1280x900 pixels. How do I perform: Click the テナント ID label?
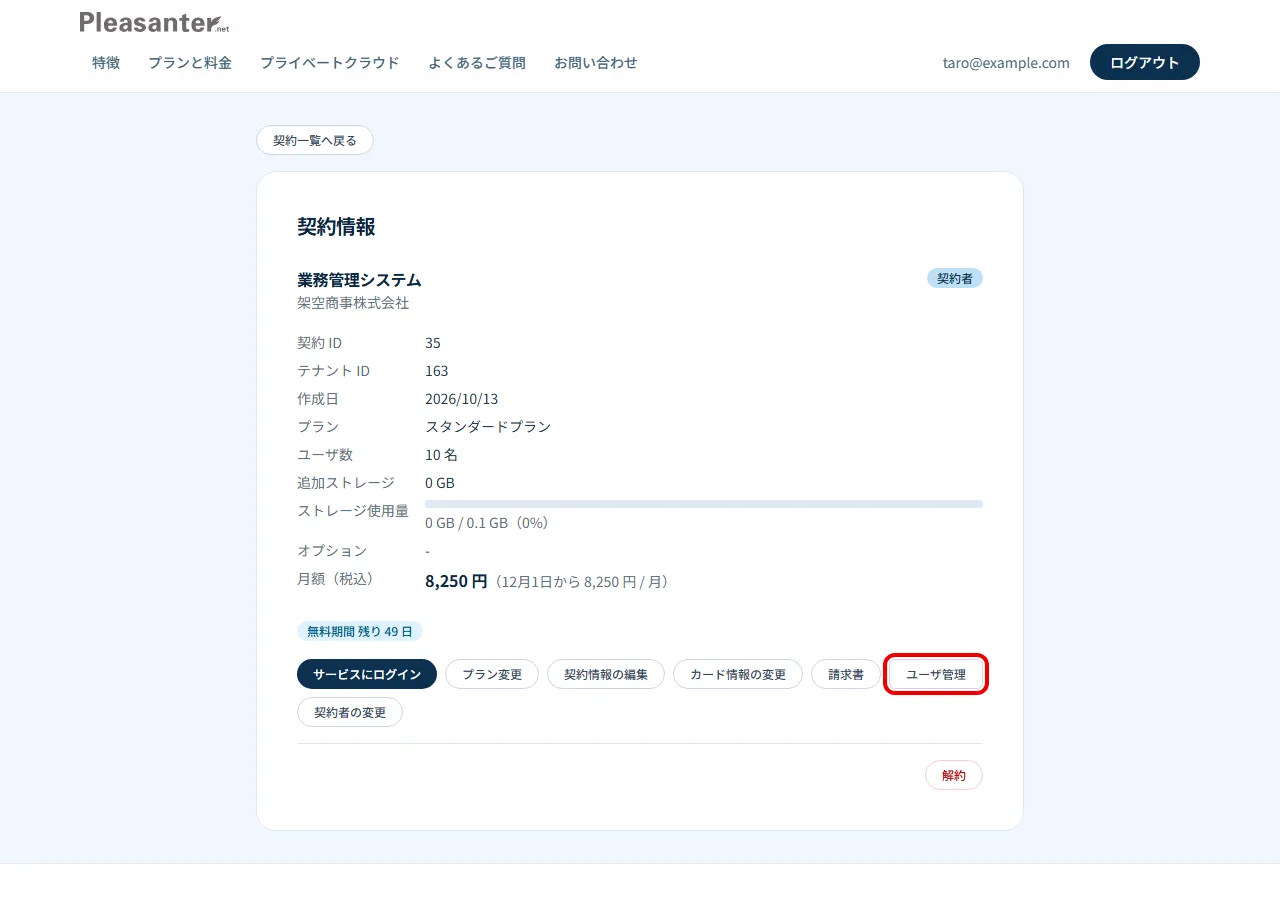coord(333,371)
